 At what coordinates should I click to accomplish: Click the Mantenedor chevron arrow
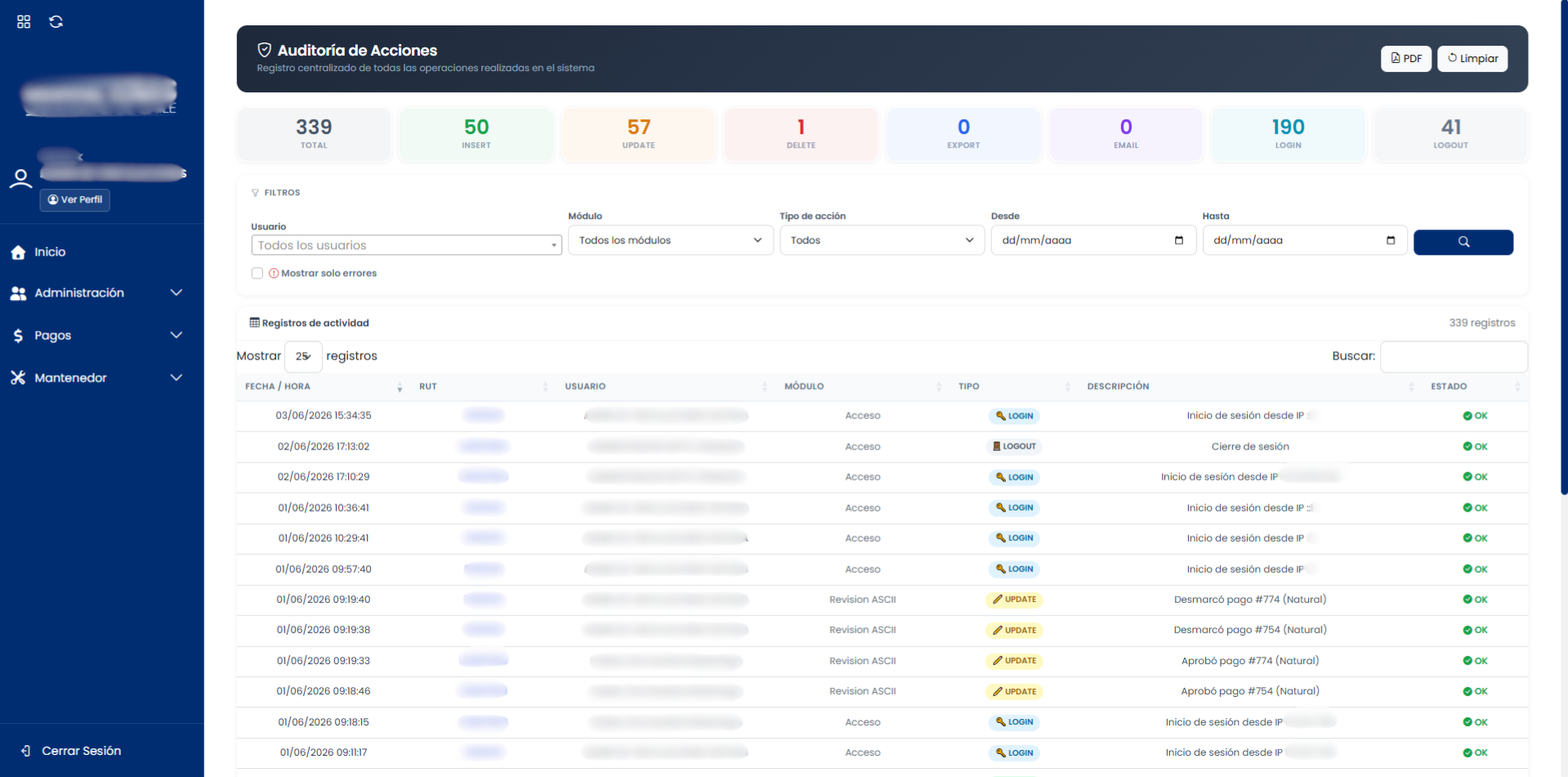tap(176, 377)
